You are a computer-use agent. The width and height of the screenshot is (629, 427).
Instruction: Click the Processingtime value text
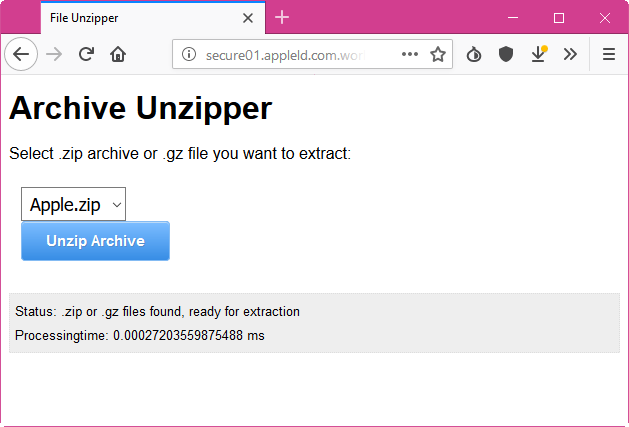click(140, 335)
